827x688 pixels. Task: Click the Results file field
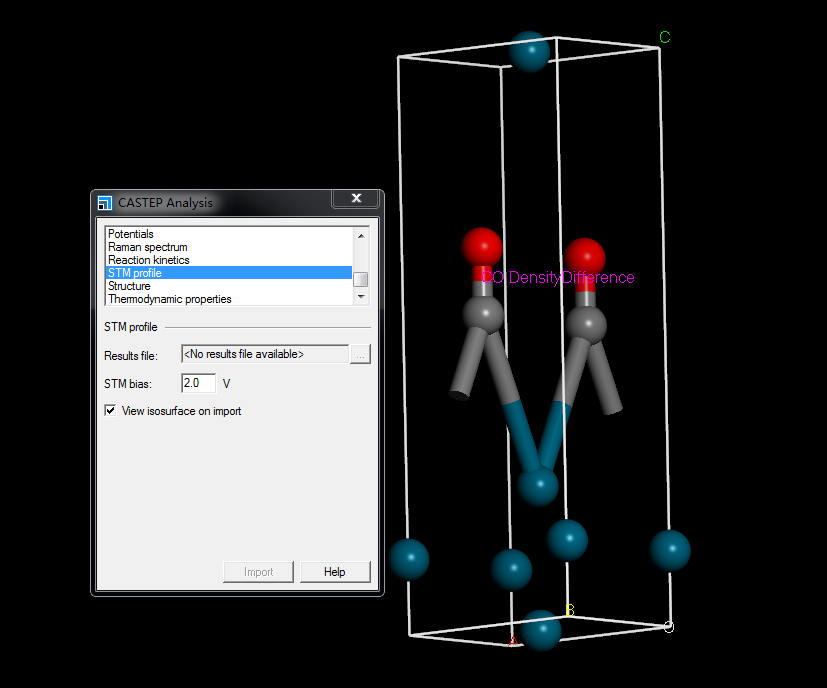[x=265, y=354]
